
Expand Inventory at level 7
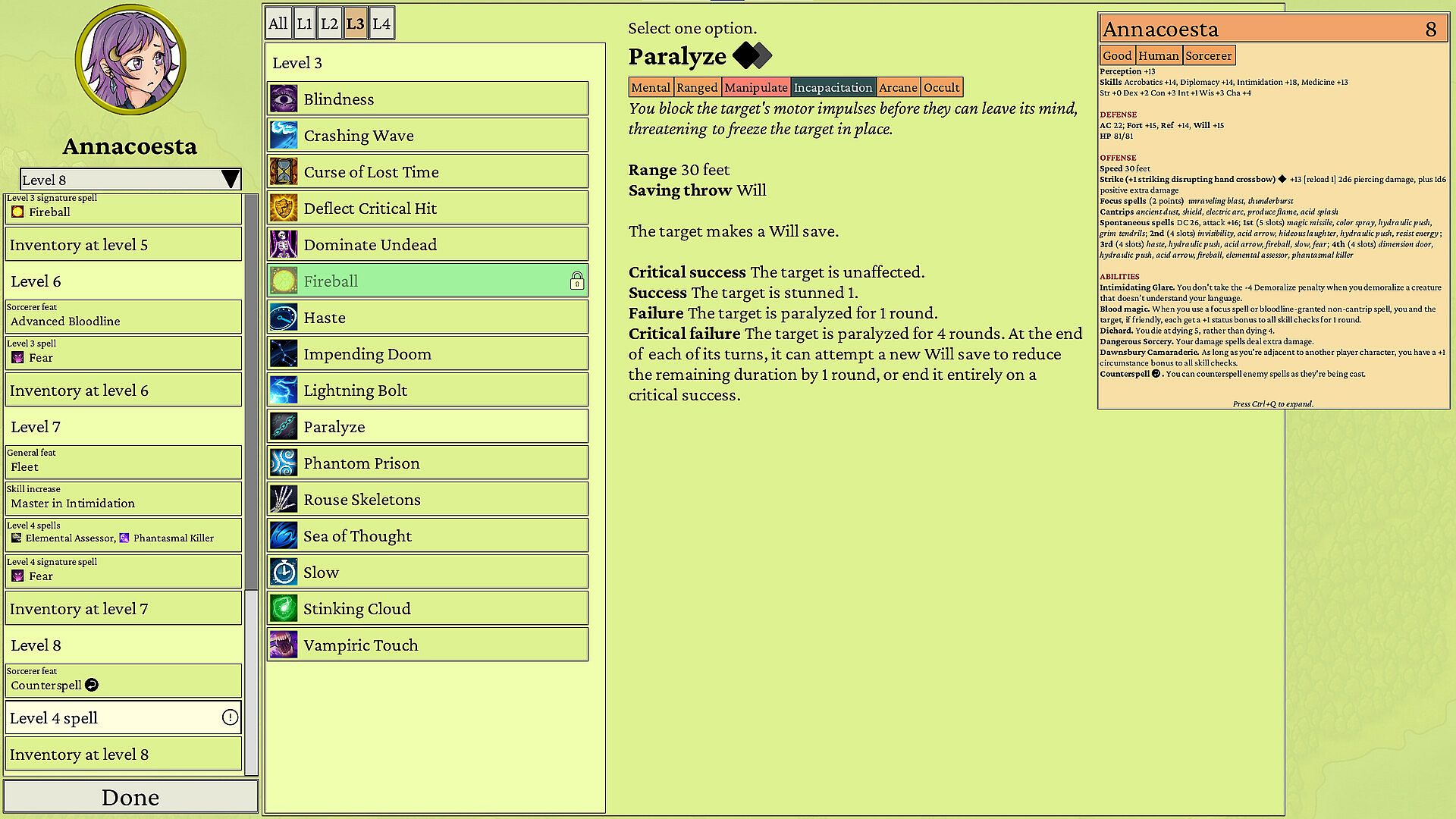click(x=123, y=609)
